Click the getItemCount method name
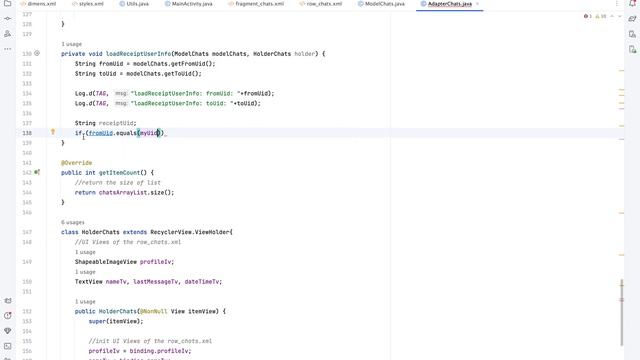Viewport: 640px width, 360px height. tap(119, 173)
